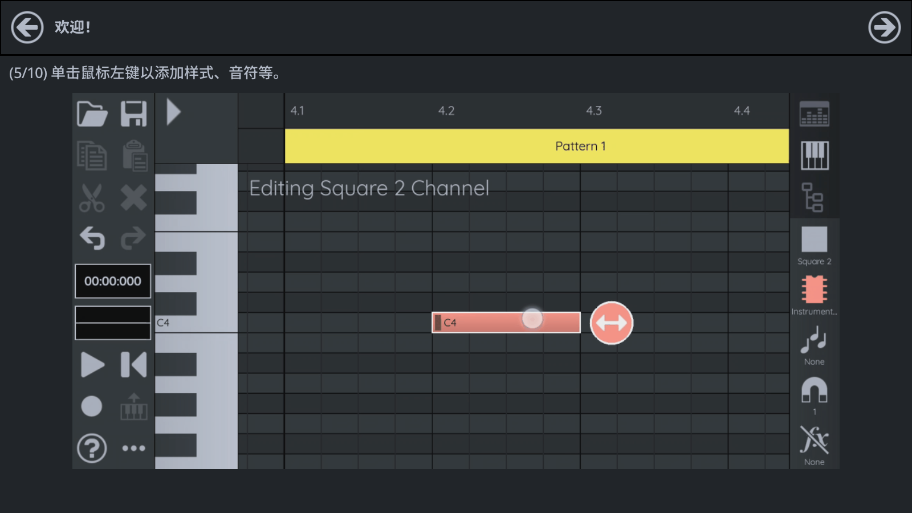Viewport: 912px width, 513px height.
Task: Click the 4.4 timeline marker
Action: point(742,111)
